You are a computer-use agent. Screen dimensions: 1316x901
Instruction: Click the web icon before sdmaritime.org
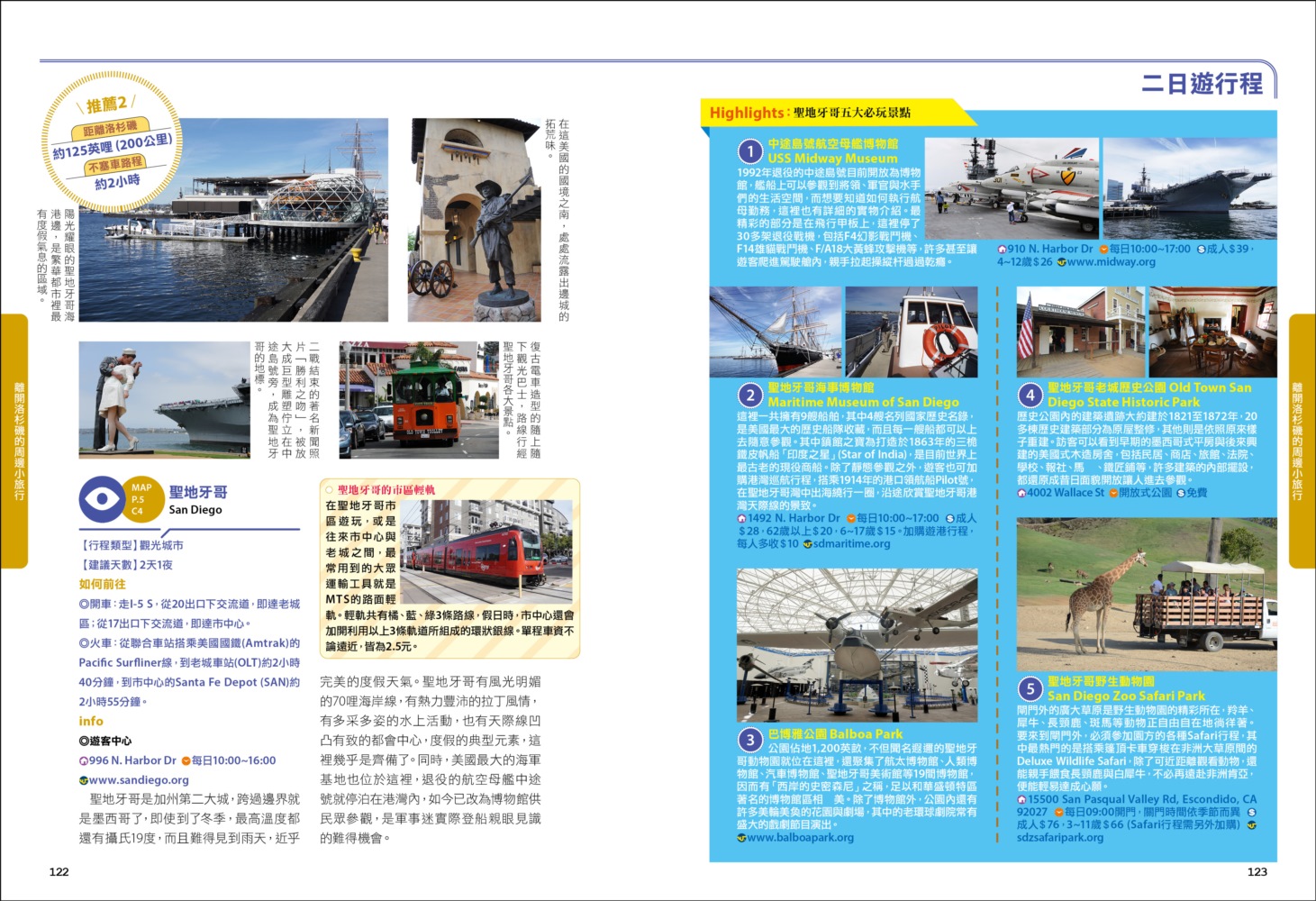coord(807,544)
